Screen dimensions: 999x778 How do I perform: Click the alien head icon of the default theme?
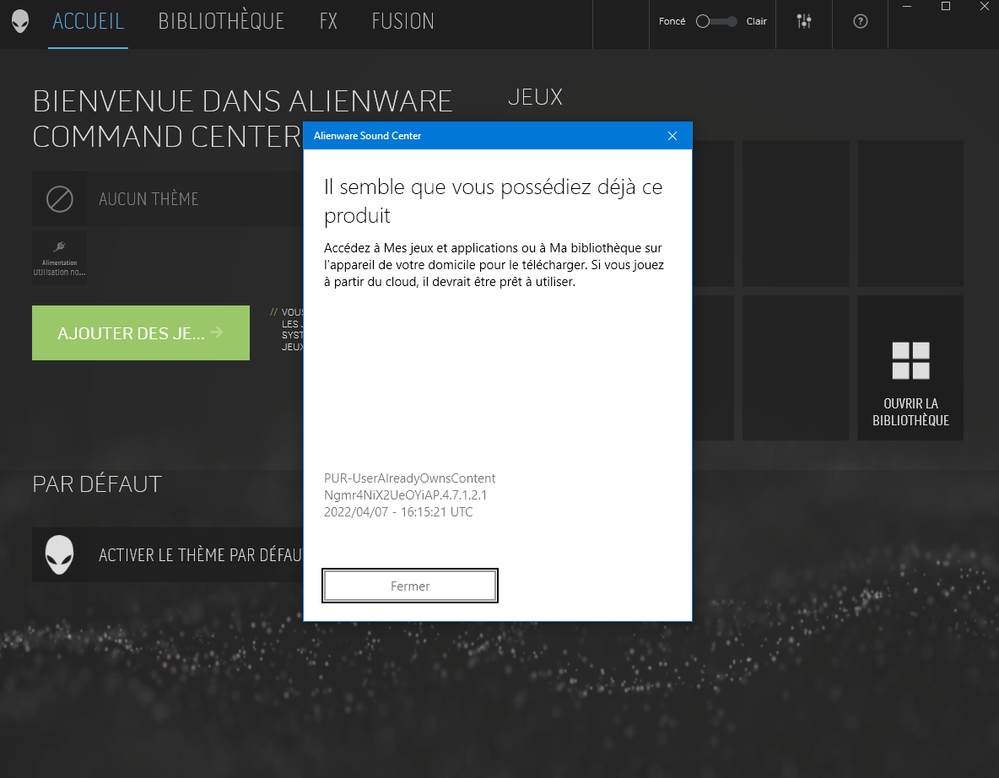[x=59, y=554]
